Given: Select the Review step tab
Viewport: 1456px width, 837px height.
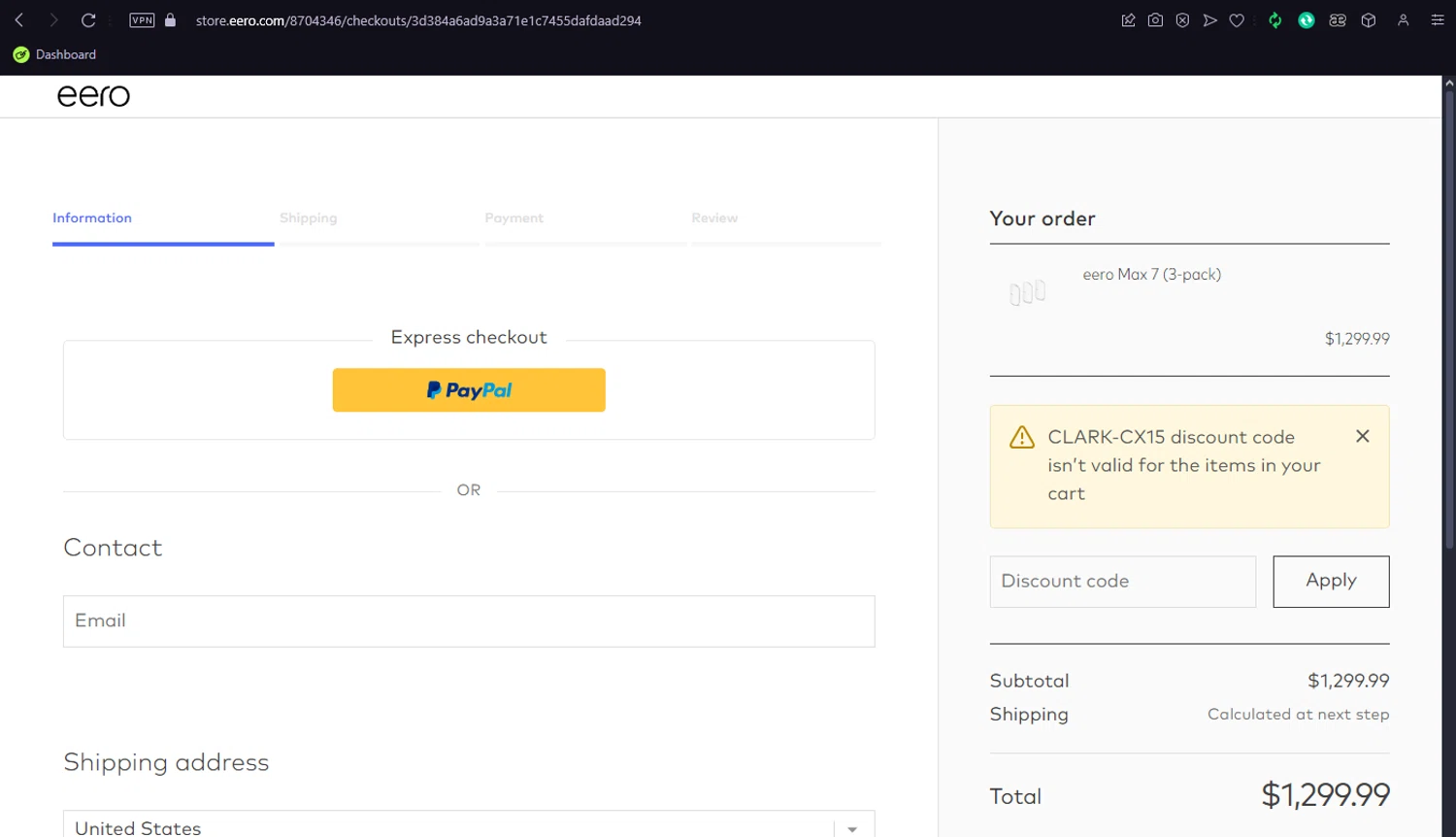Looking at the screenshot, I should [x=714, y=218].
